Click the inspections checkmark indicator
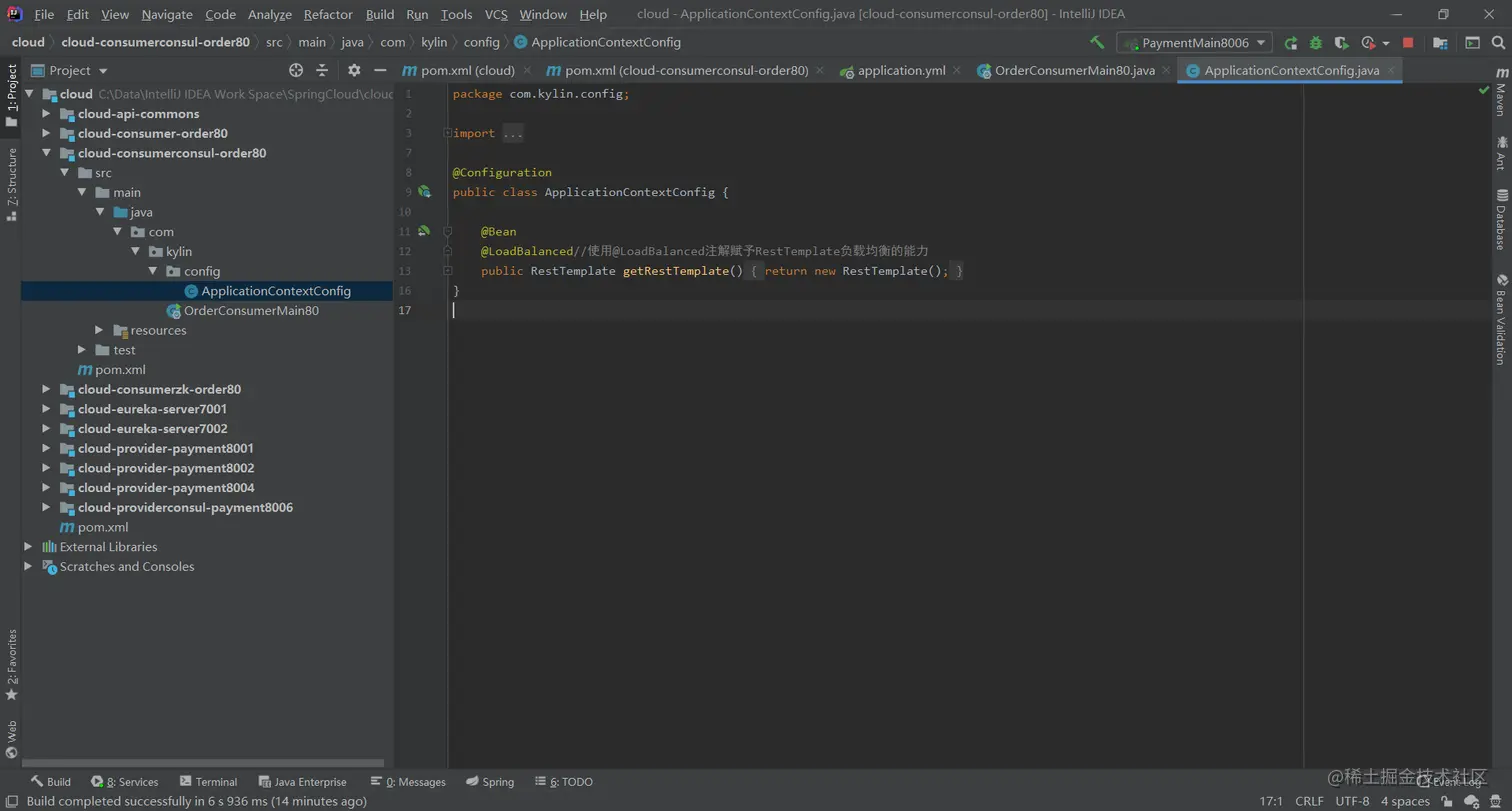This screenshot has height=811, width=1512. click(1483, 90)
